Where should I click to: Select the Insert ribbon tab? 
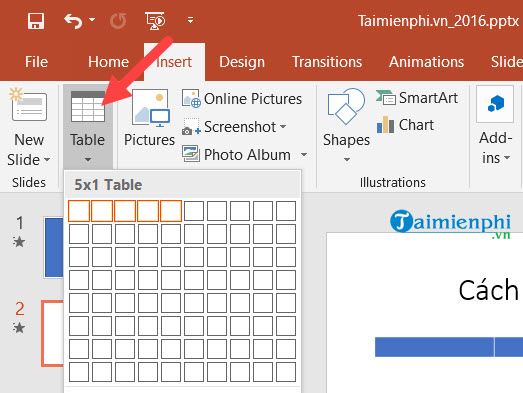pyautogui.click(x=174, y=62)
